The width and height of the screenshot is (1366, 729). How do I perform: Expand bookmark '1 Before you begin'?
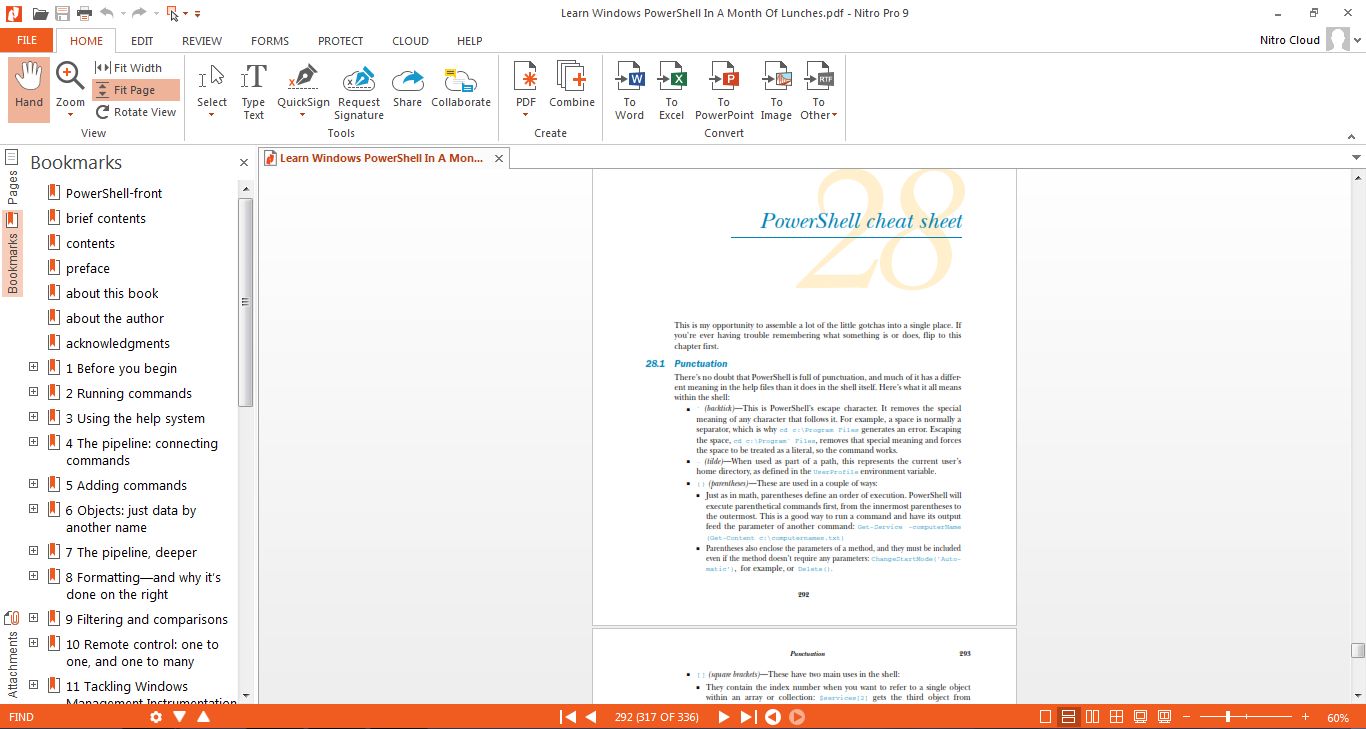34,367
